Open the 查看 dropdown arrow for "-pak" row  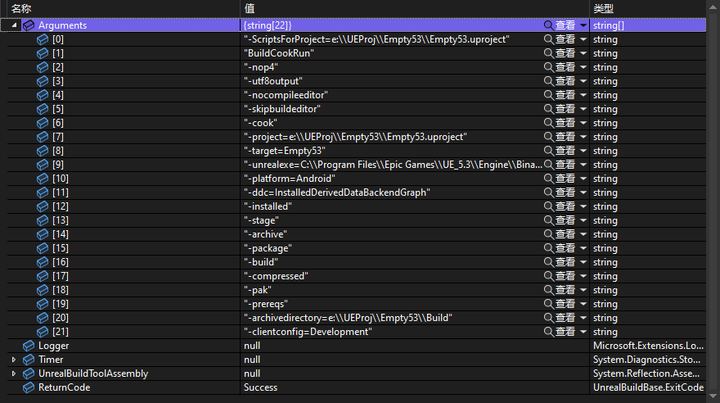[x=583, y=290]
